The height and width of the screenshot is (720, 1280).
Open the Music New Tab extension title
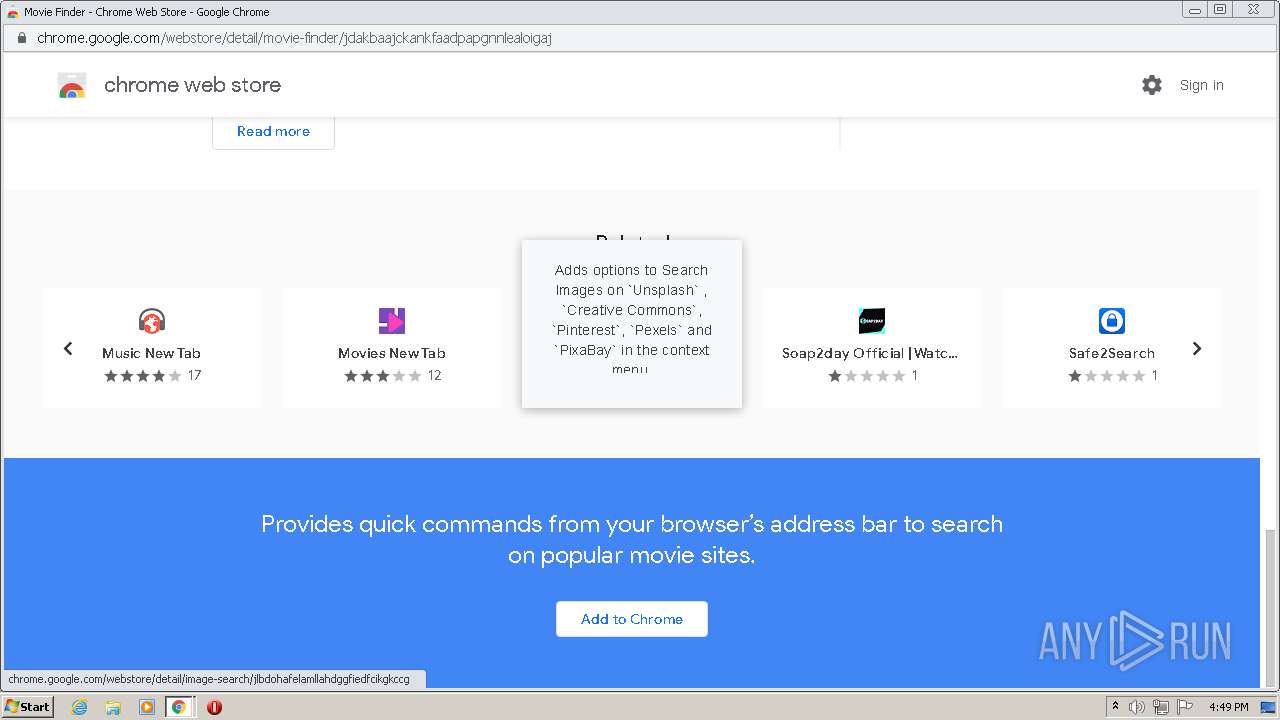[152, 353]
